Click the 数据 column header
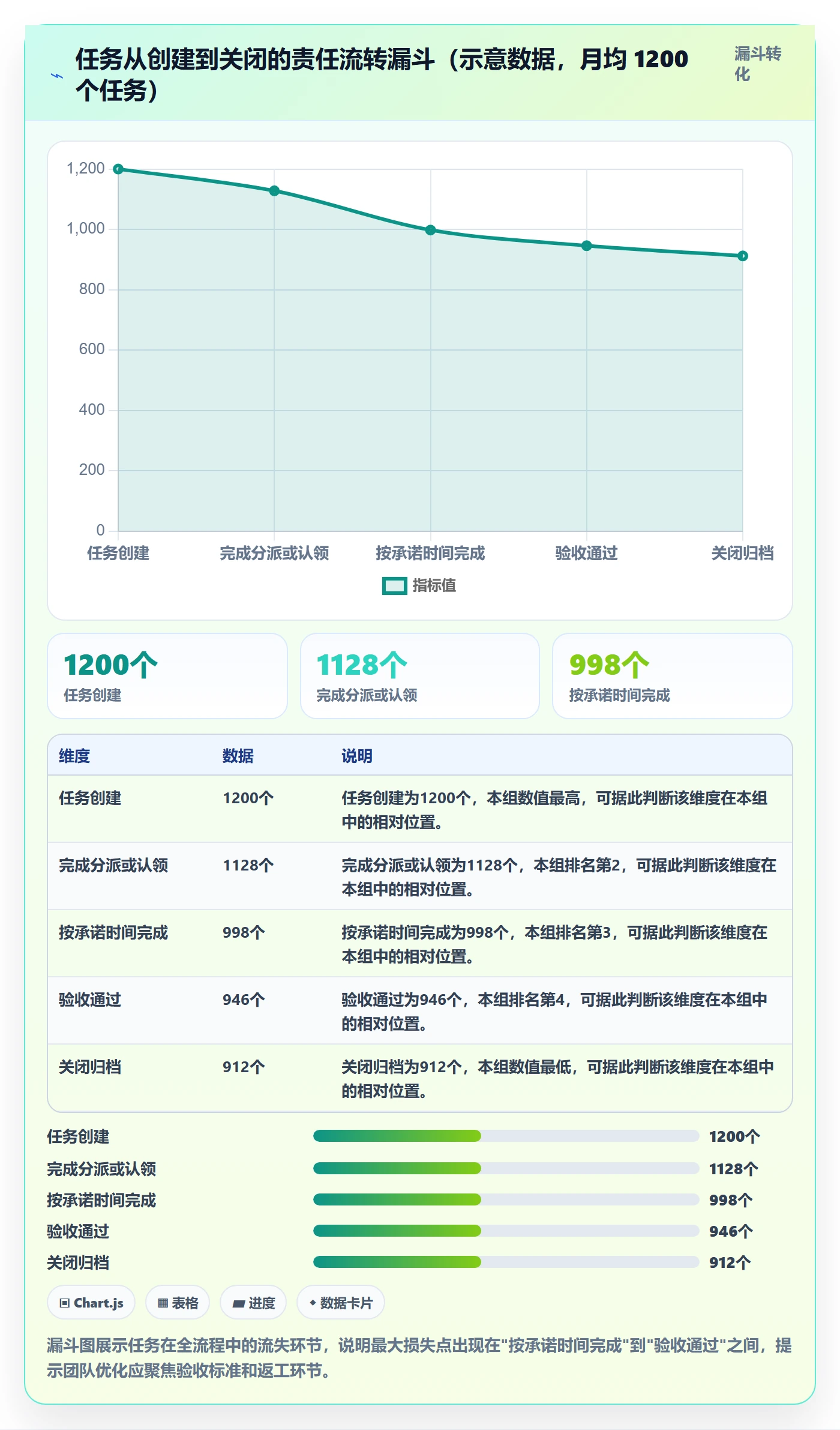Screen dimensions: 840x1430 click(x=238, y=756)
